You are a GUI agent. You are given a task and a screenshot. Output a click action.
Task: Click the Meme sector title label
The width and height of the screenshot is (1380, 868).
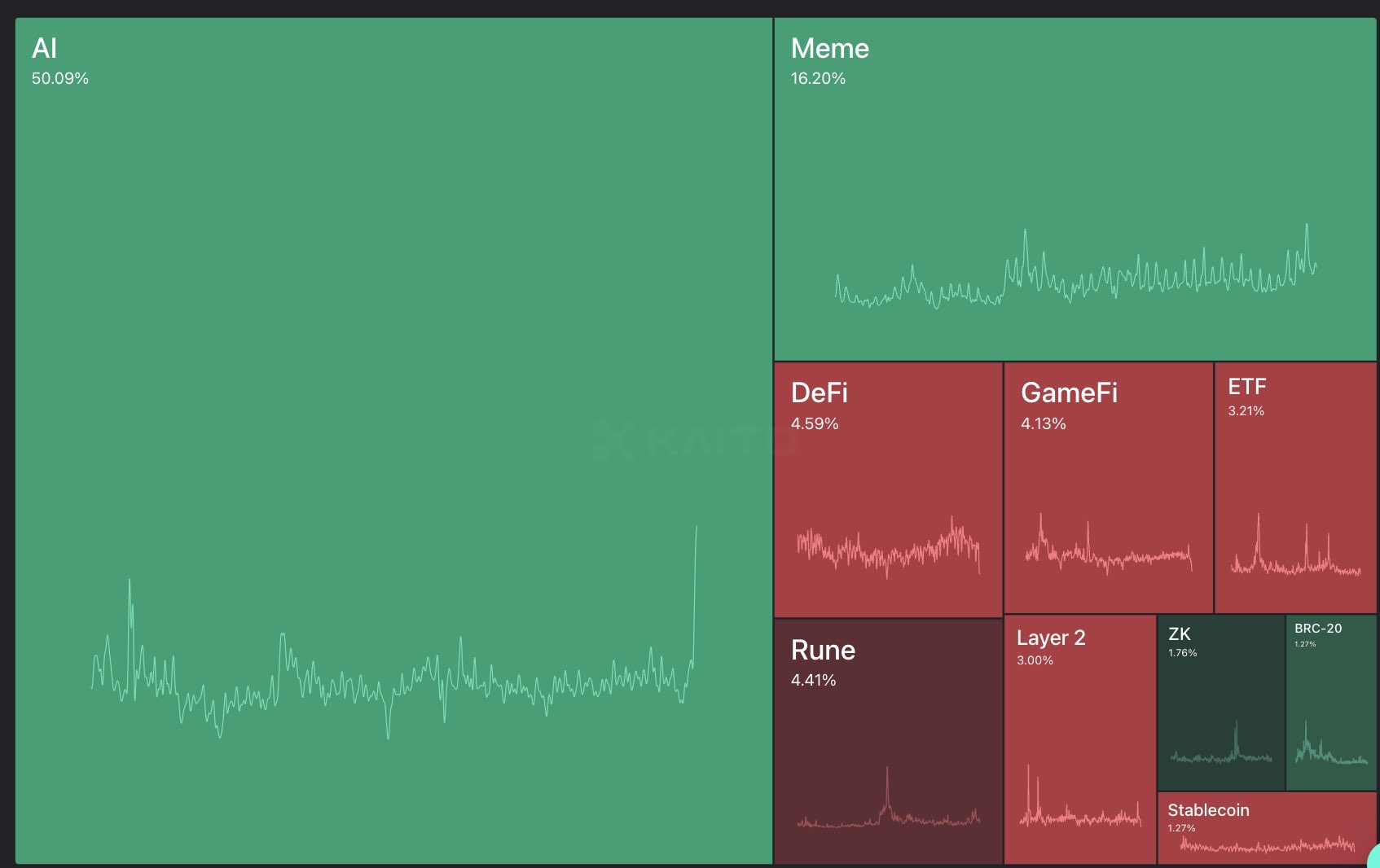[x=829, y=49]
